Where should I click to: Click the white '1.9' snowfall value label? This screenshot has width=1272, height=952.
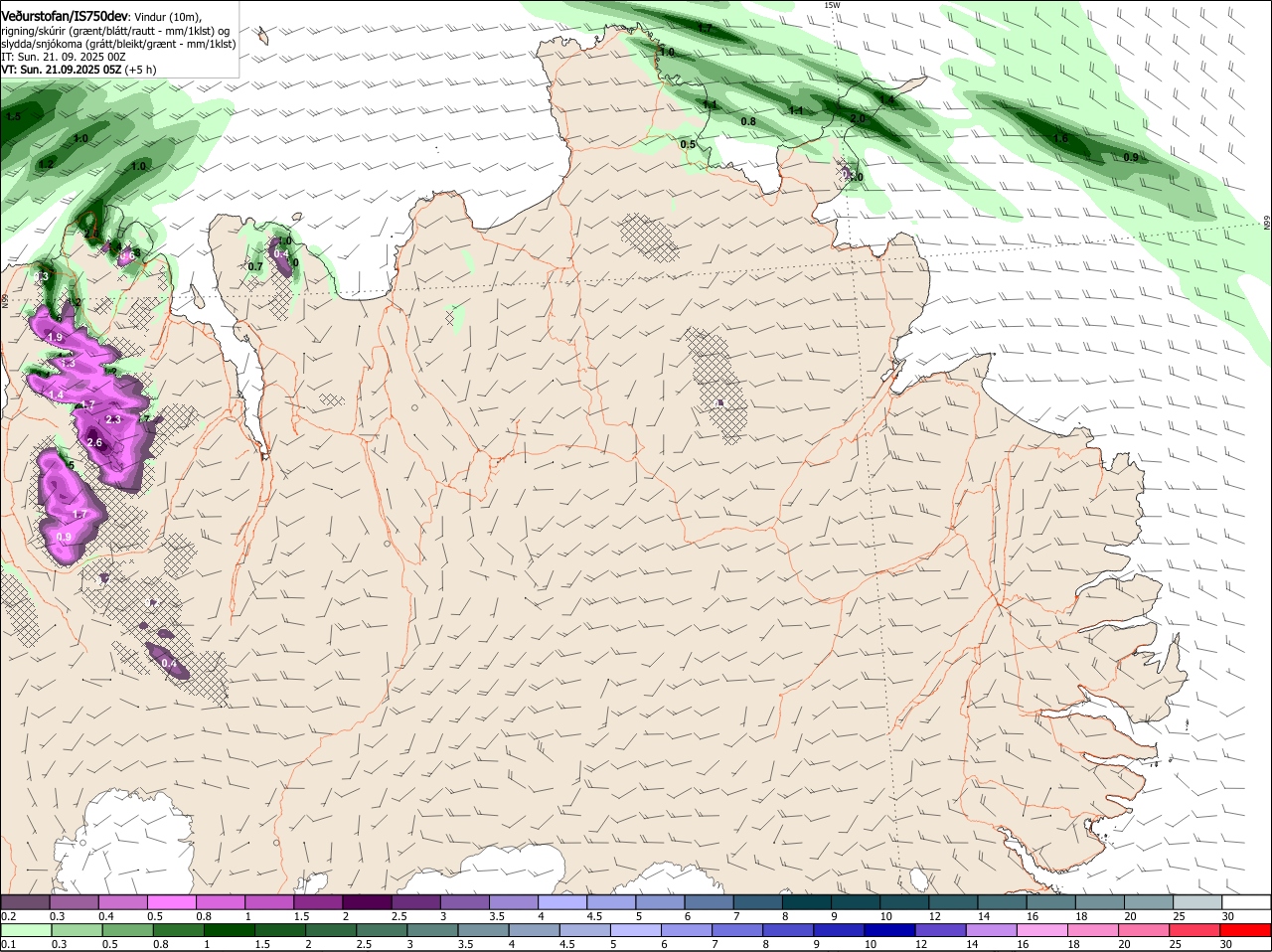click(56, 338)
